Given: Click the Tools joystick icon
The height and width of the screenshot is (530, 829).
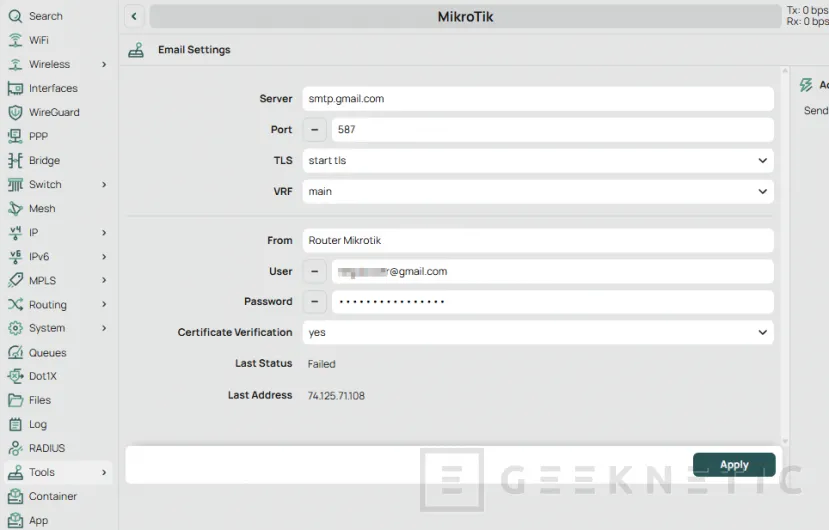Looking at the screenshot, I should [x=15, y=472].
